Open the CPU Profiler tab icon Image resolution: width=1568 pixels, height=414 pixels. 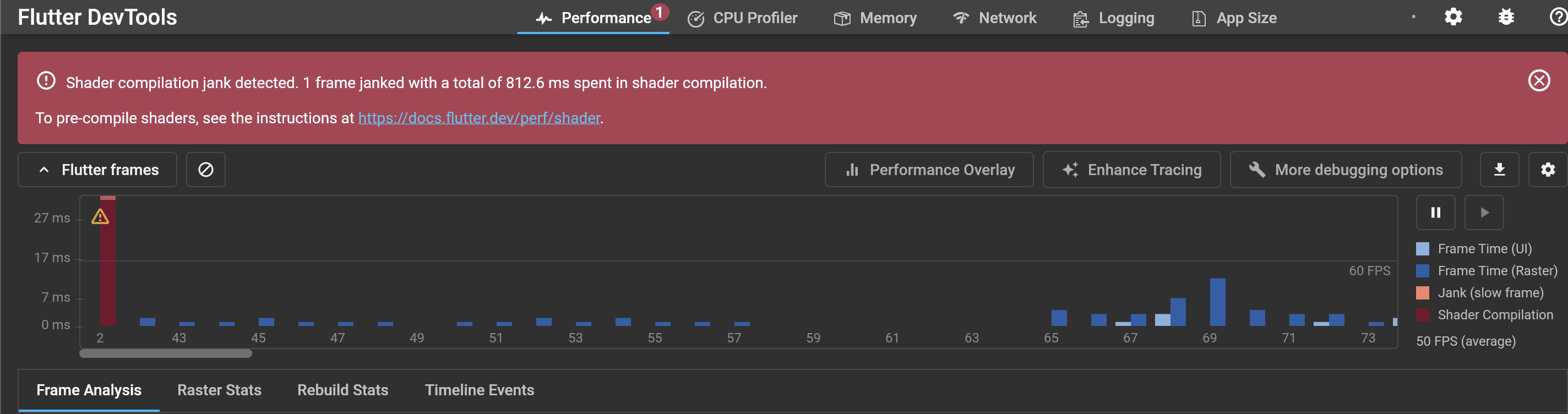pyautogui.click(x=696, y=18)
